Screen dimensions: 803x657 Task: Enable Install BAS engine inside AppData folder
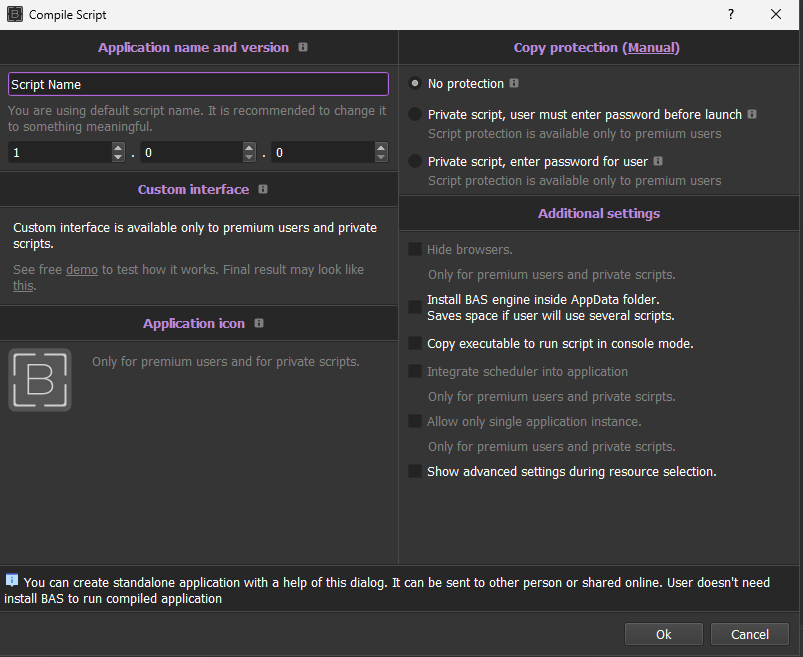[415, 306]
